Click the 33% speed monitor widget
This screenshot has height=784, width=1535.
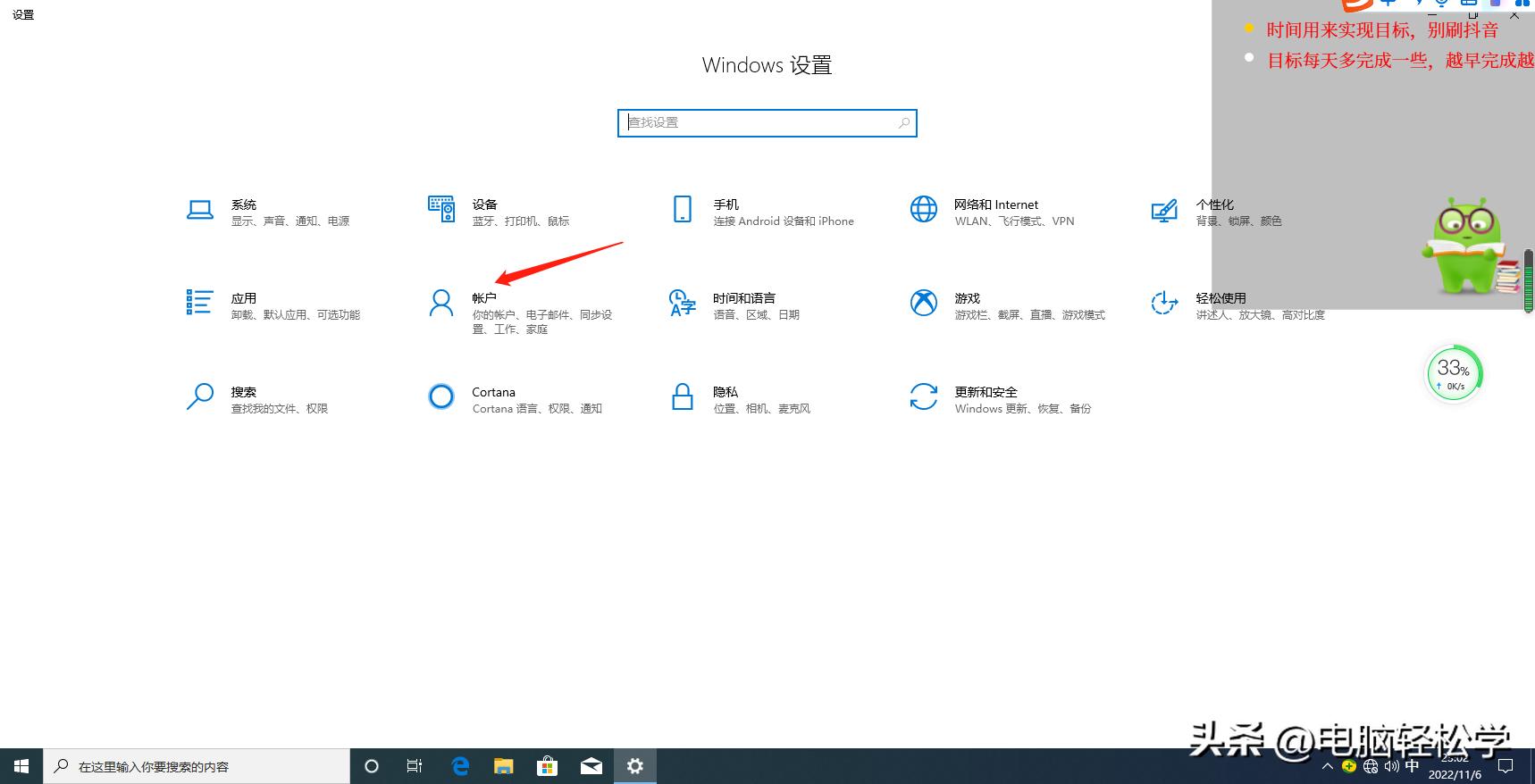pyautogui.click(x=1454, y=373)
